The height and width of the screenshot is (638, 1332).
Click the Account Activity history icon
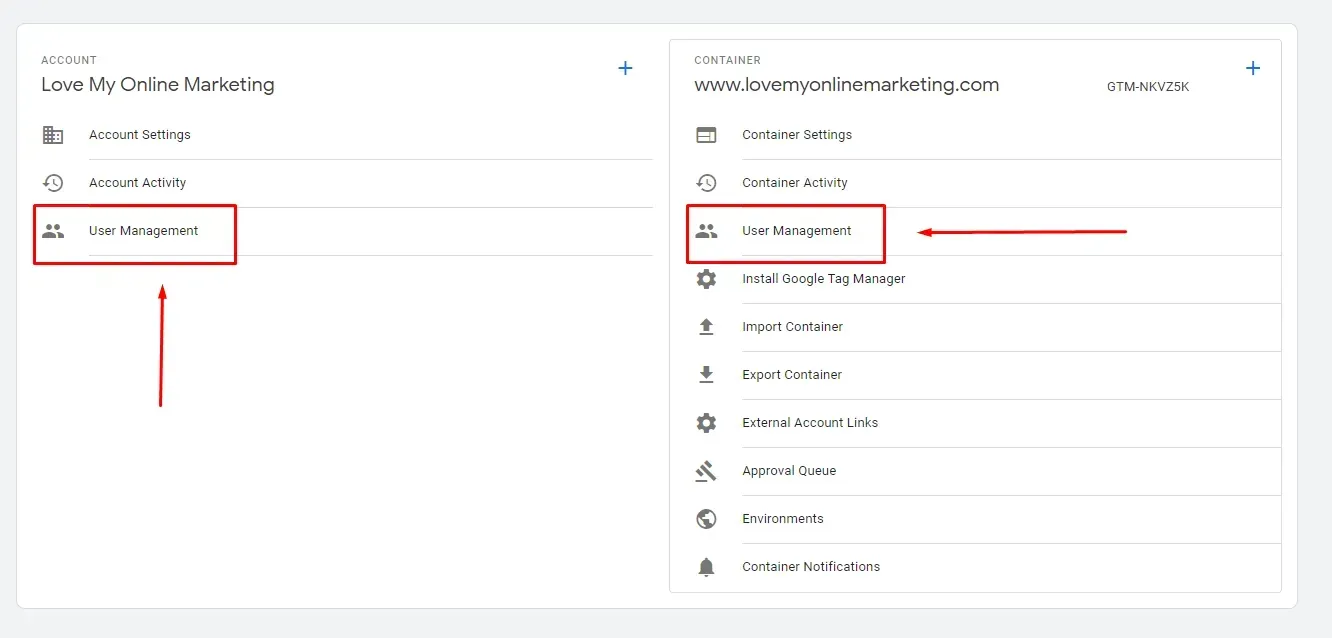coord(53,183)
